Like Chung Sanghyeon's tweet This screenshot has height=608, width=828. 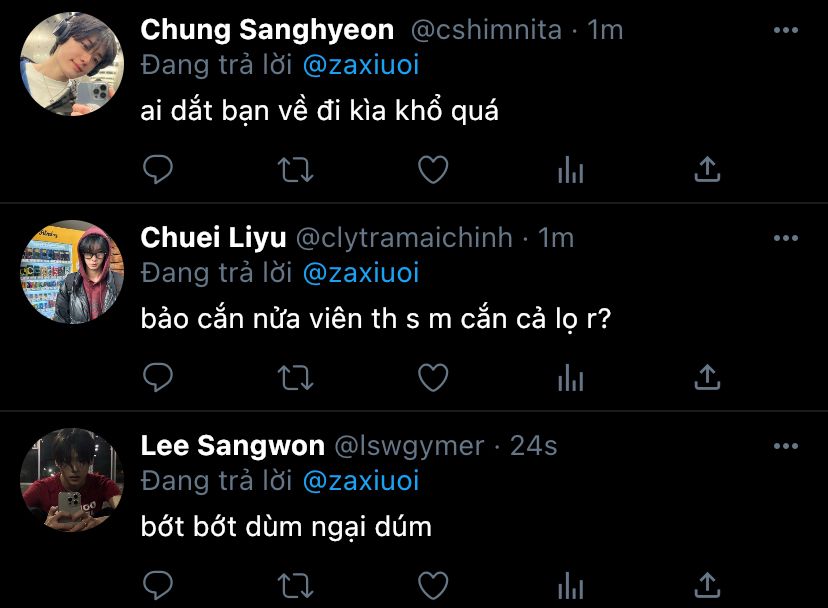click(432, 170)
